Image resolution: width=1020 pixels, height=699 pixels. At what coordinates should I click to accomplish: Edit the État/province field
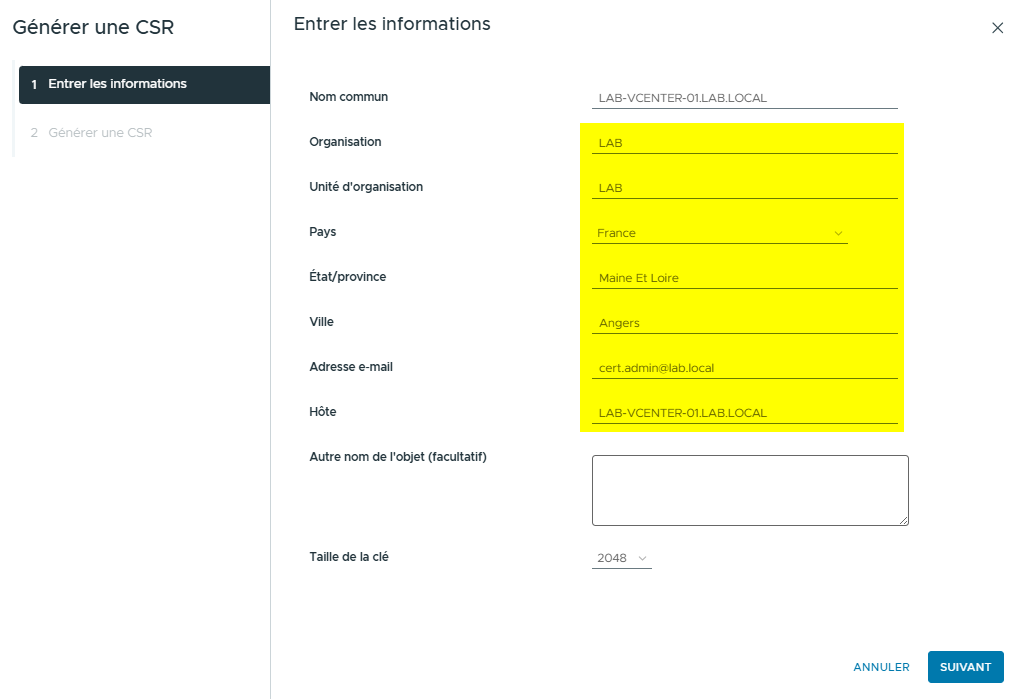(x=744, y=277)
